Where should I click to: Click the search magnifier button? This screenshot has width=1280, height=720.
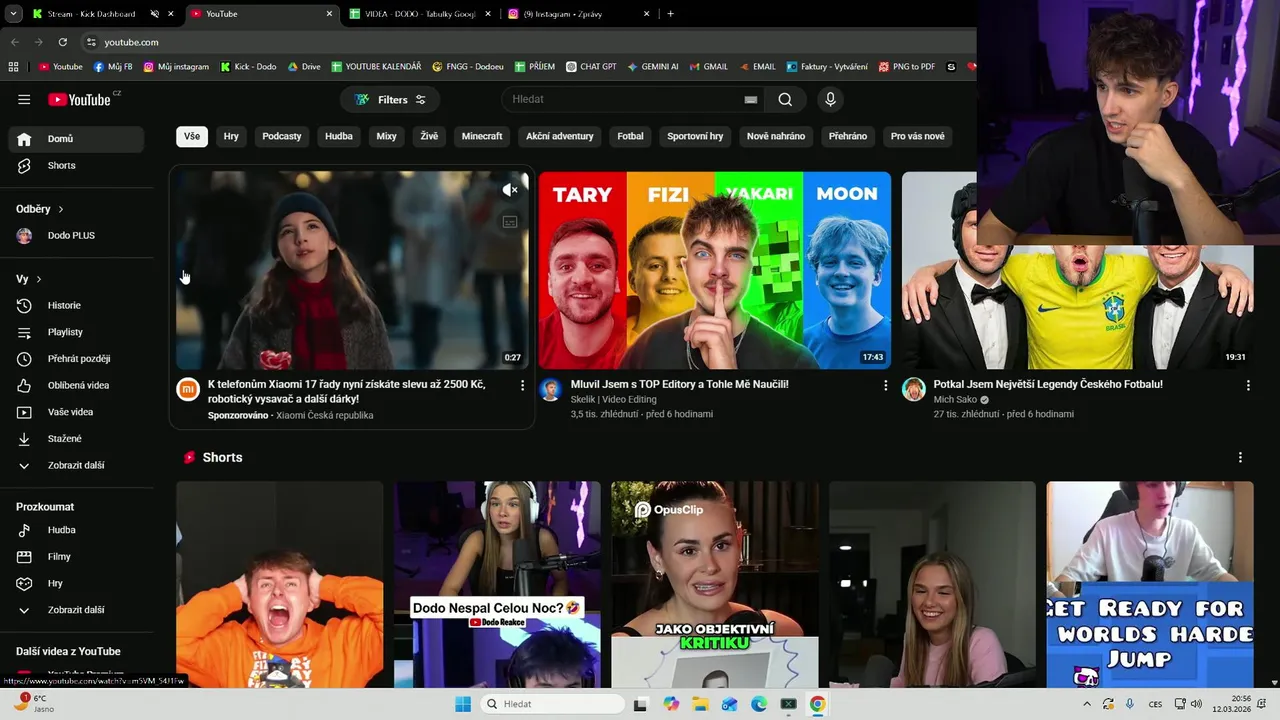coord(785,99)
